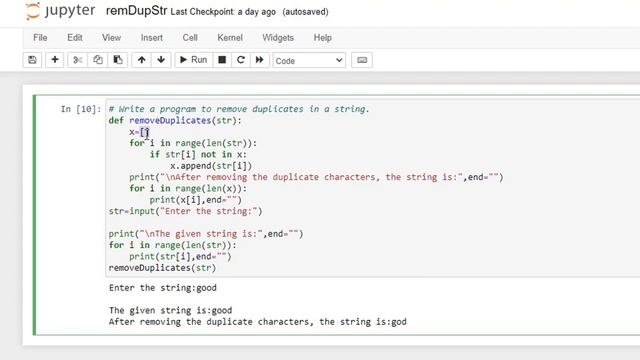Viewport: 640px width, 360px height.
Task: Copy selected cells icon
Action: coord(98,60)
